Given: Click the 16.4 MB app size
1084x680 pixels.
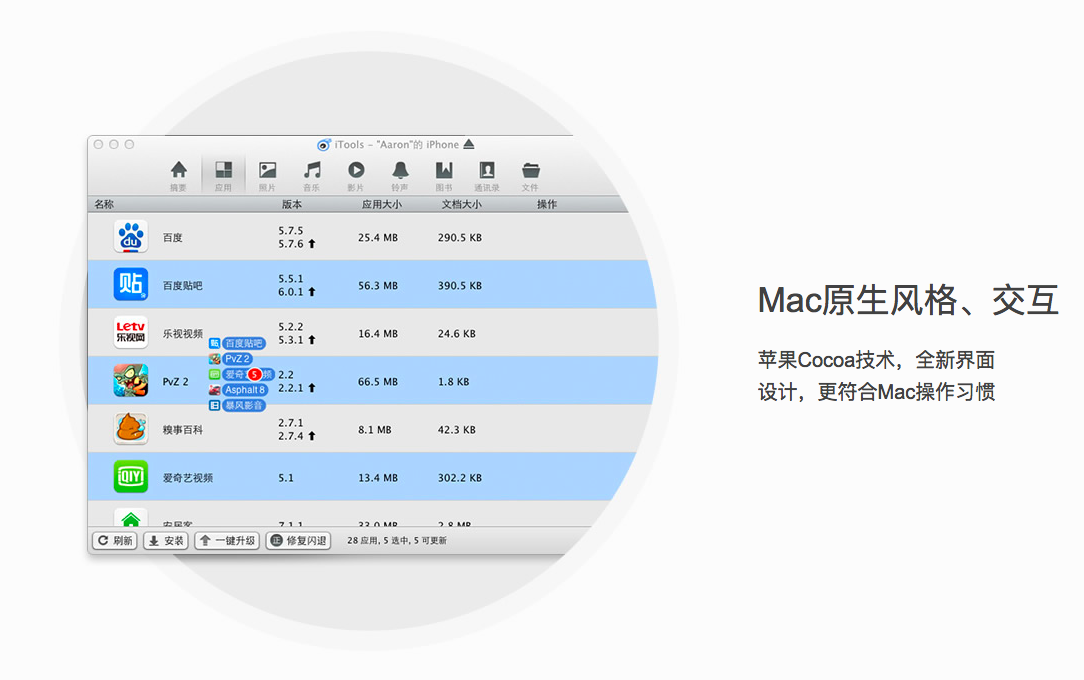Looking at the screenshot, I should click(378, 333).
